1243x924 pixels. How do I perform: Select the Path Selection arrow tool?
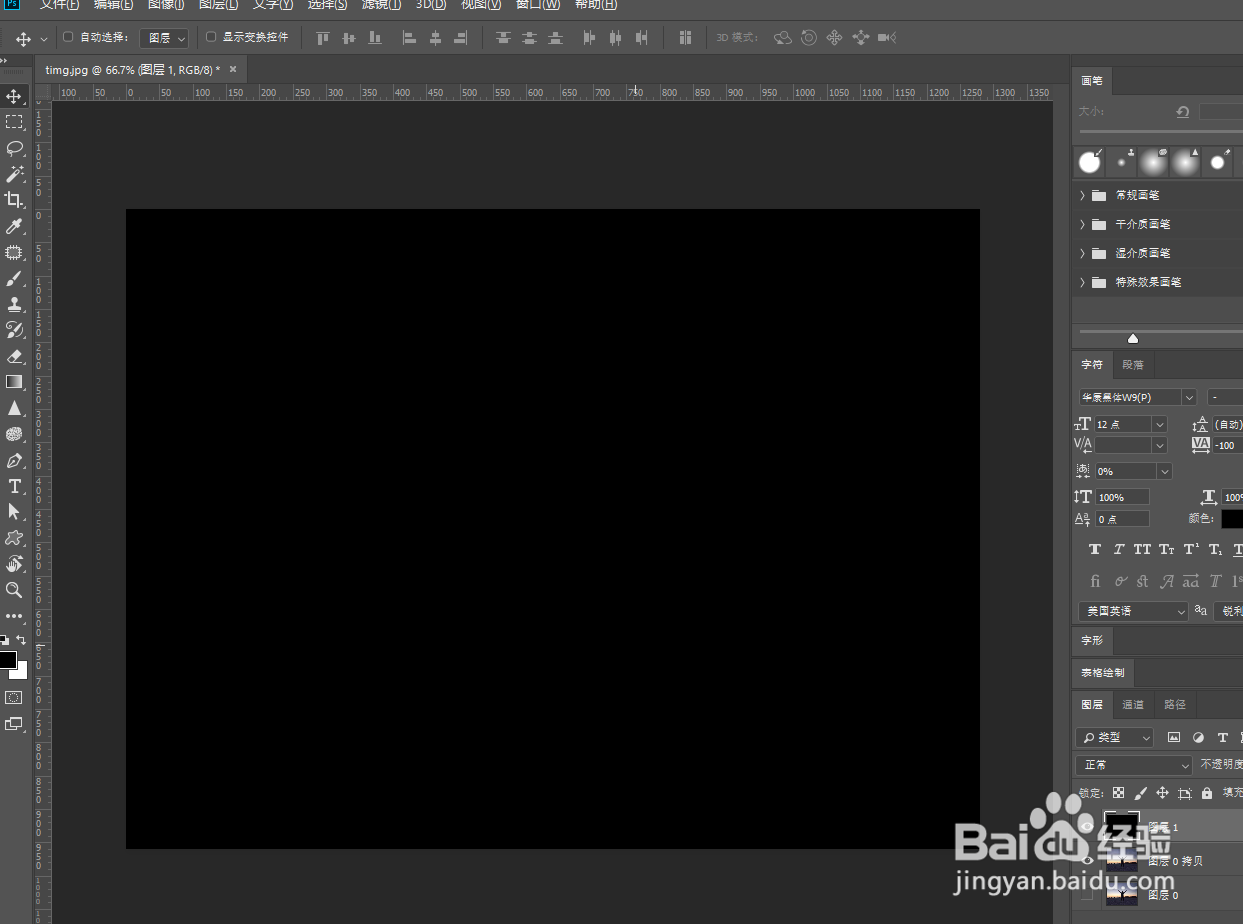pos(14,512)
